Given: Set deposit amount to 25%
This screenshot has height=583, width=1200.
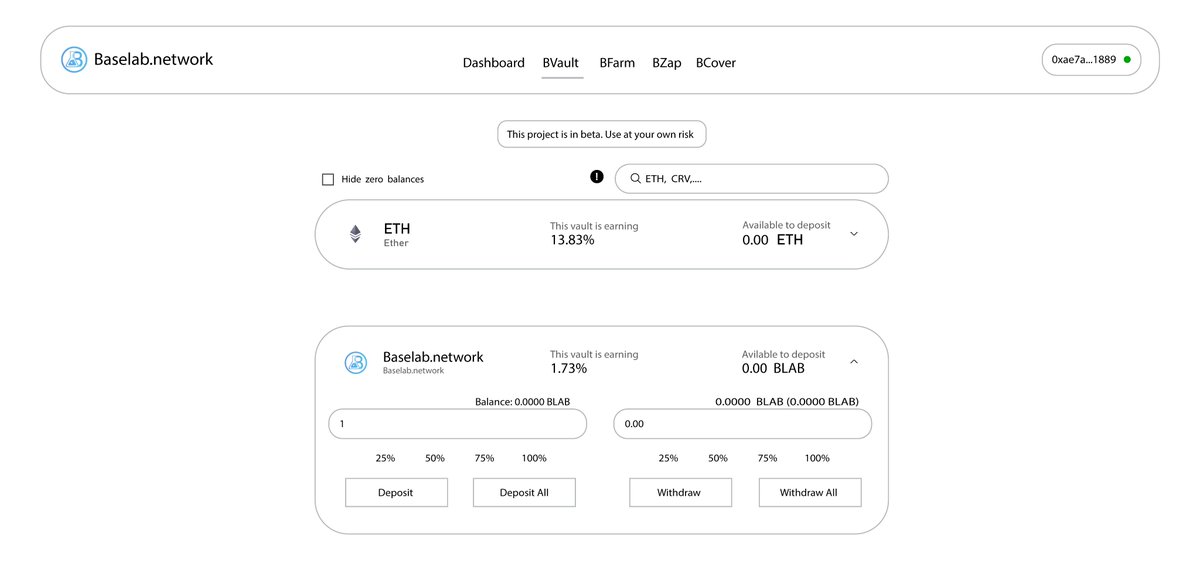Looking at the screenshot, I should coord(385,458).
